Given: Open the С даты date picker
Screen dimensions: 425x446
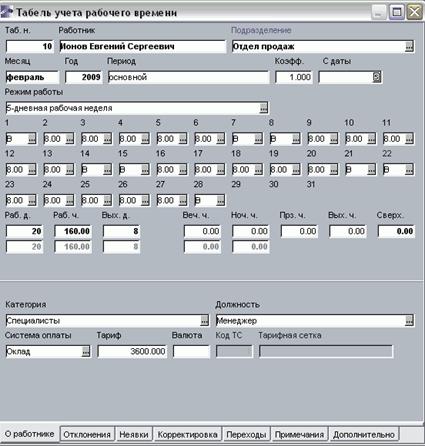Looking at the screenshot, I should click(x=377, y=77).
